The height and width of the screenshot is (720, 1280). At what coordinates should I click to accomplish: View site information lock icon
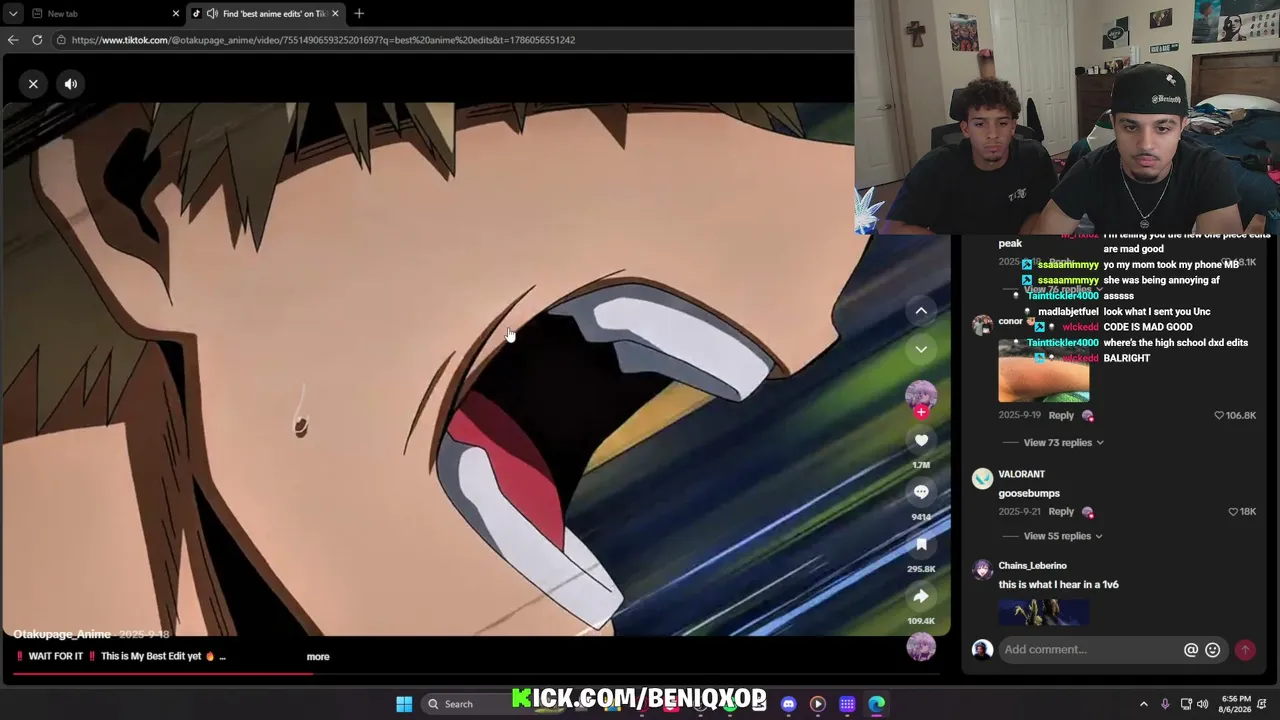pos(61,40)
